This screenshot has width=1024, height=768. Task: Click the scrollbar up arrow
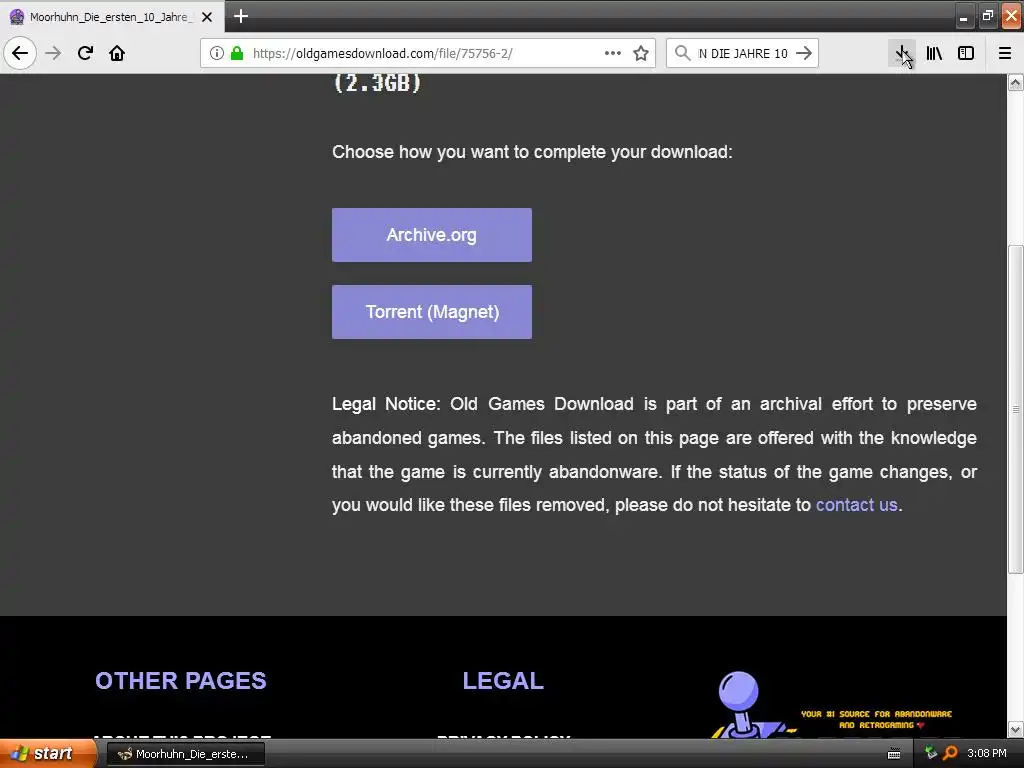click(x=1016, y=83)
